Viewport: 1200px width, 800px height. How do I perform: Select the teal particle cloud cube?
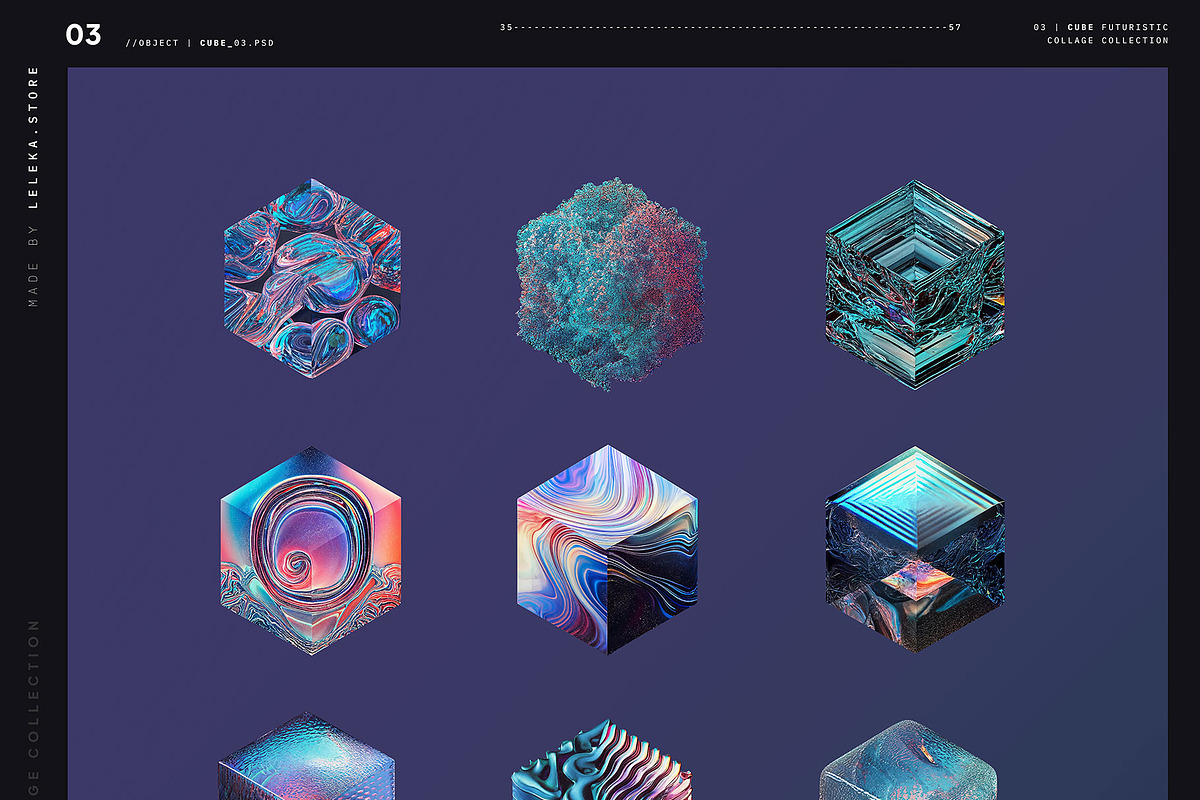(610, 283)
